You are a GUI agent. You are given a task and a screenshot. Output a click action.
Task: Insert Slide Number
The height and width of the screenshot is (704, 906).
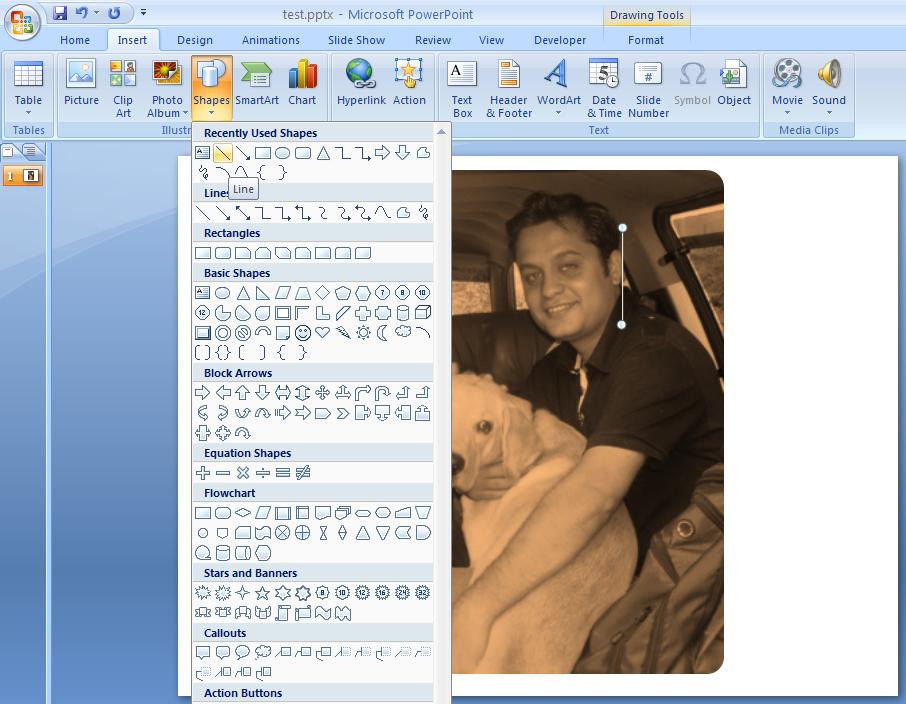coord(648,87)
